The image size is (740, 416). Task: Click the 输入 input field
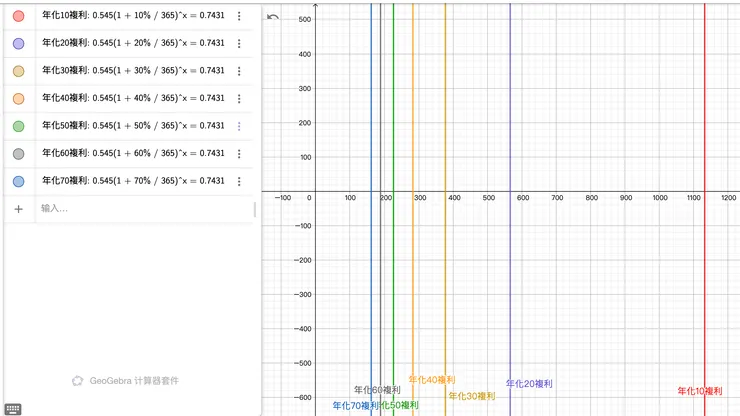145,209
